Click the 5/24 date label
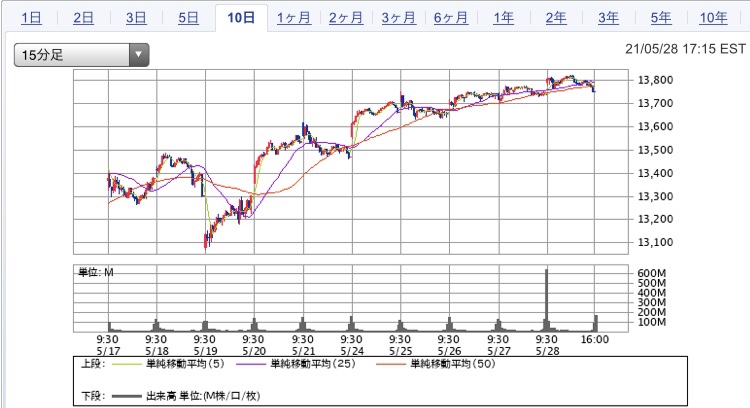The image size is (750, 408). 352,351
